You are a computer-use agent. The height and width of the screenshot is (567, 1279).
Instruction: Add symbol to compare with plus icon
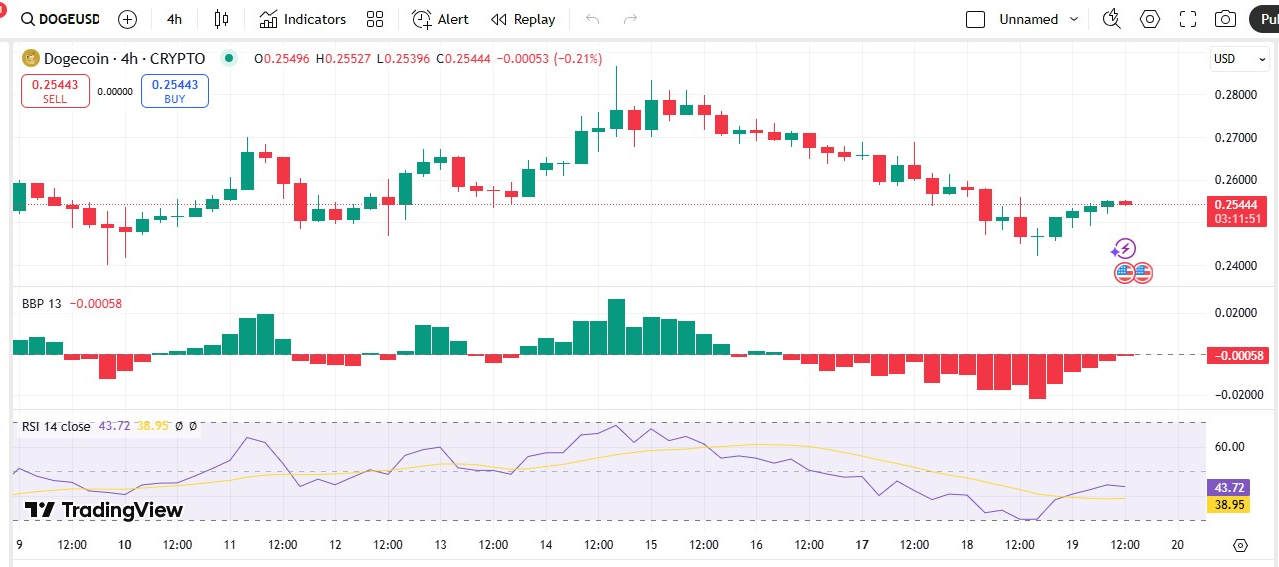click(x=127, y=19)
